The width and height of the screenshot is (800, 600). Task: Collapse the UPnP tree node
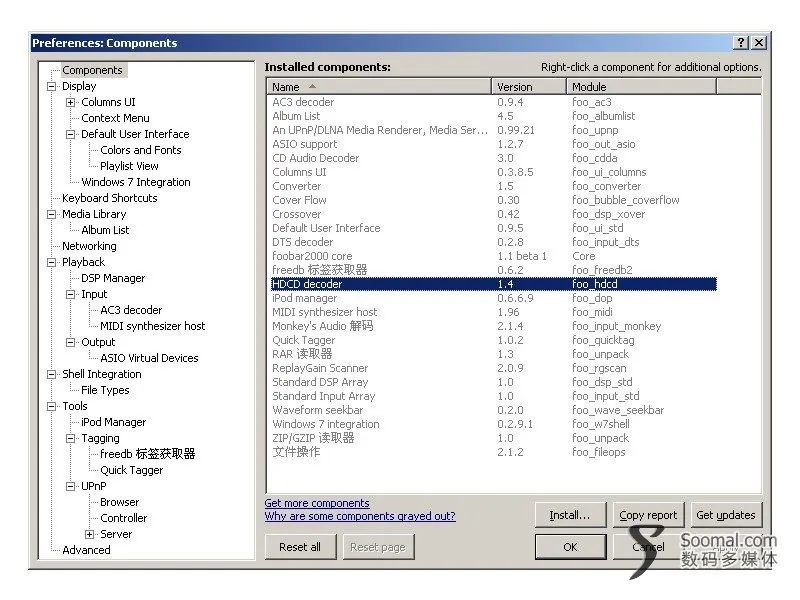coord(70,486)
